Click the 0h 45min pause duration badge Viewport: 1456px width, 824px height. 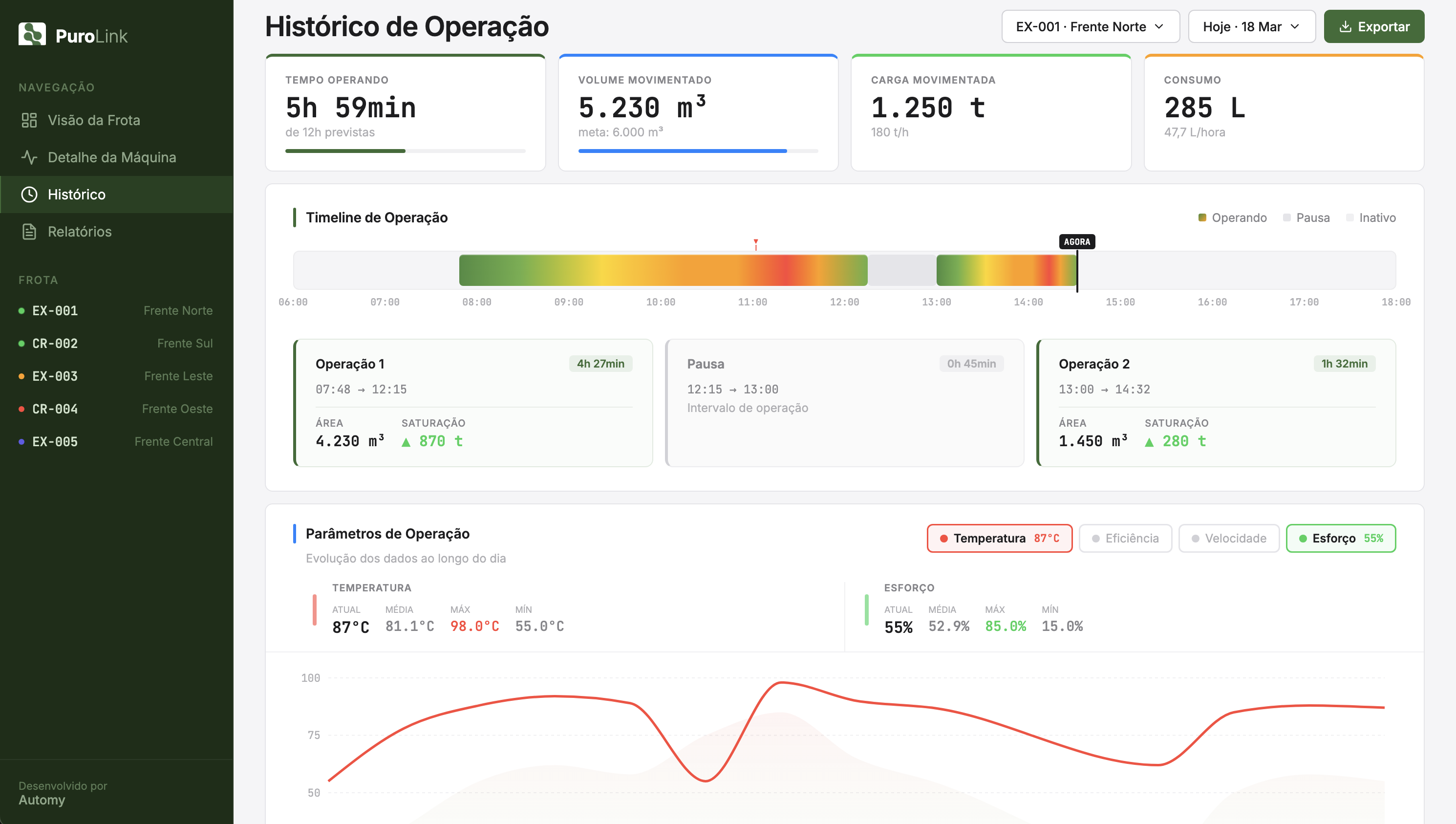pos(972,364)
